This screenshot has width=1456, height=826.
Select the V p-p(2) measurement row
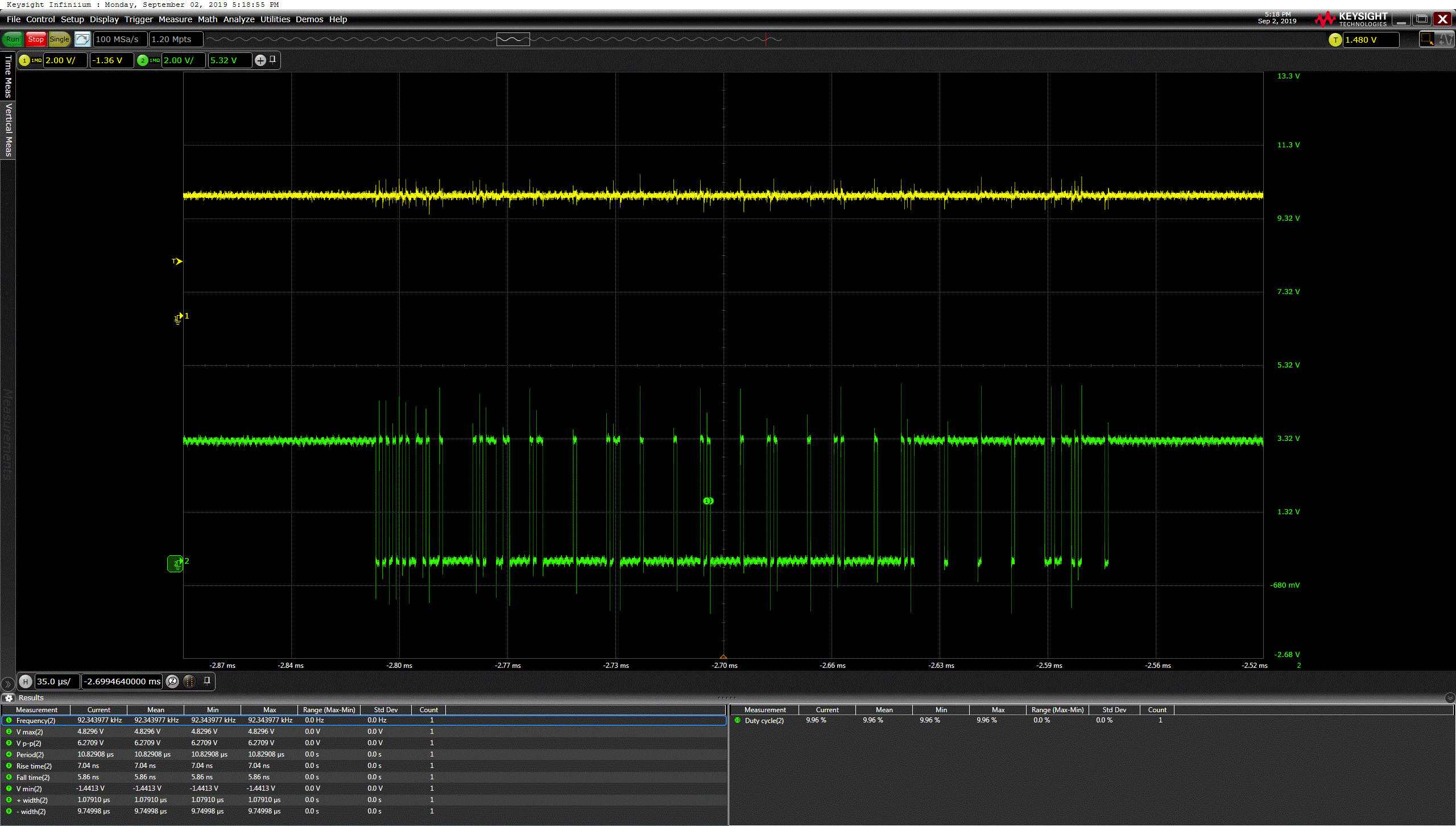[364, 743]
